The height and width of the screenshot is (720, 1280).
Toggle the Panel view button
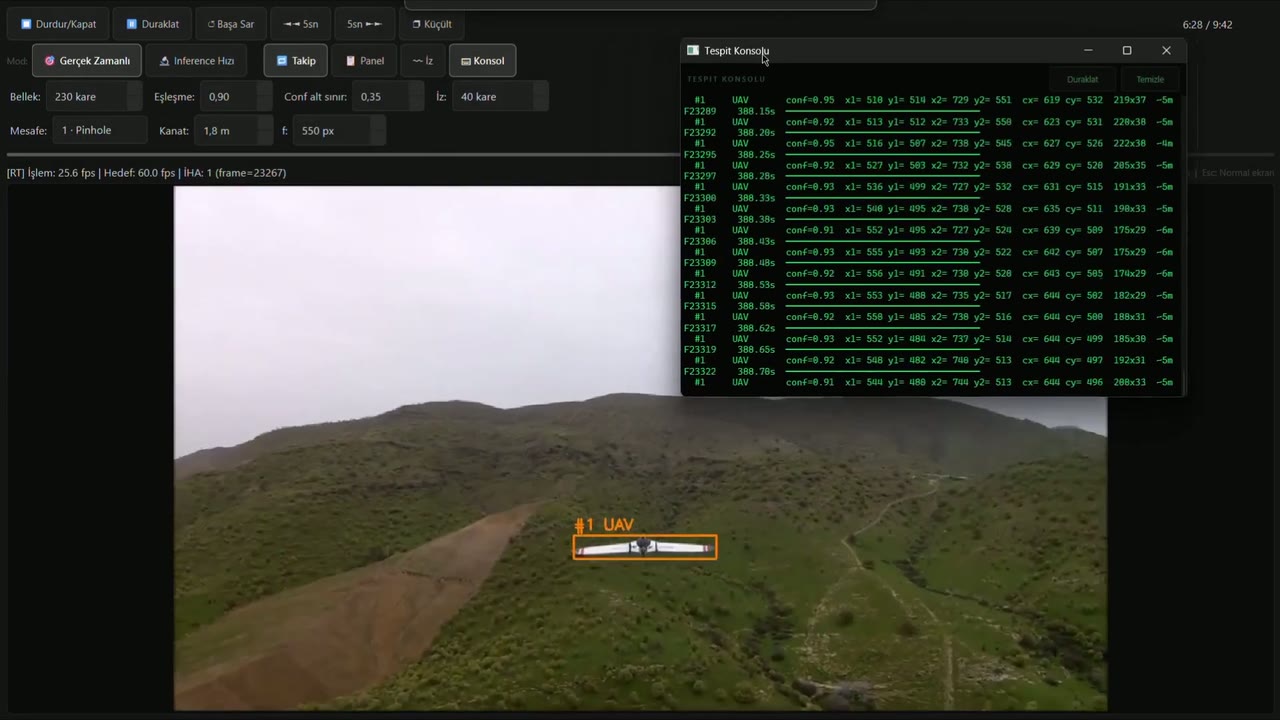click(x=364, y=61)
